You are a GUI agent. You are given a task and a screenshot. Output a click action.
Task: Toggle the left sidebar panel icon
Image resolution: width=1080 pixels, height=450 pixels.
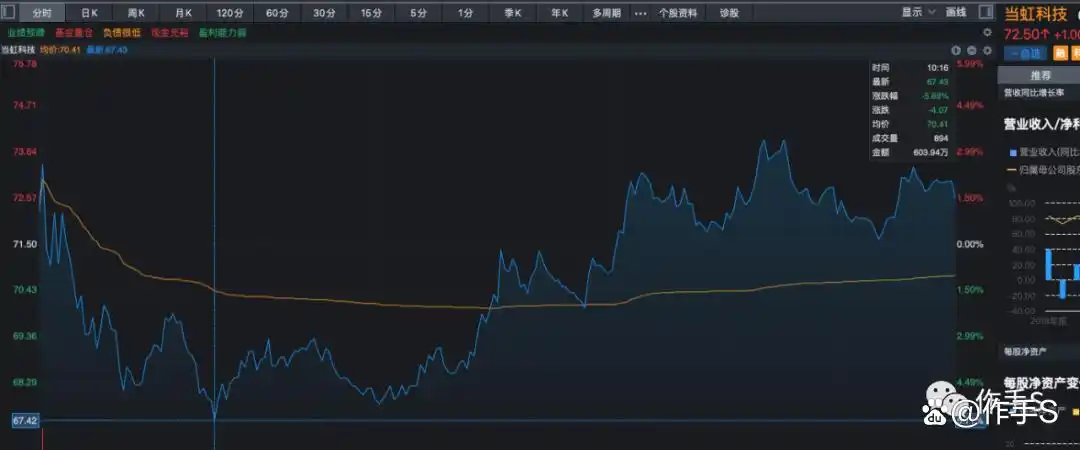point(11,13)
